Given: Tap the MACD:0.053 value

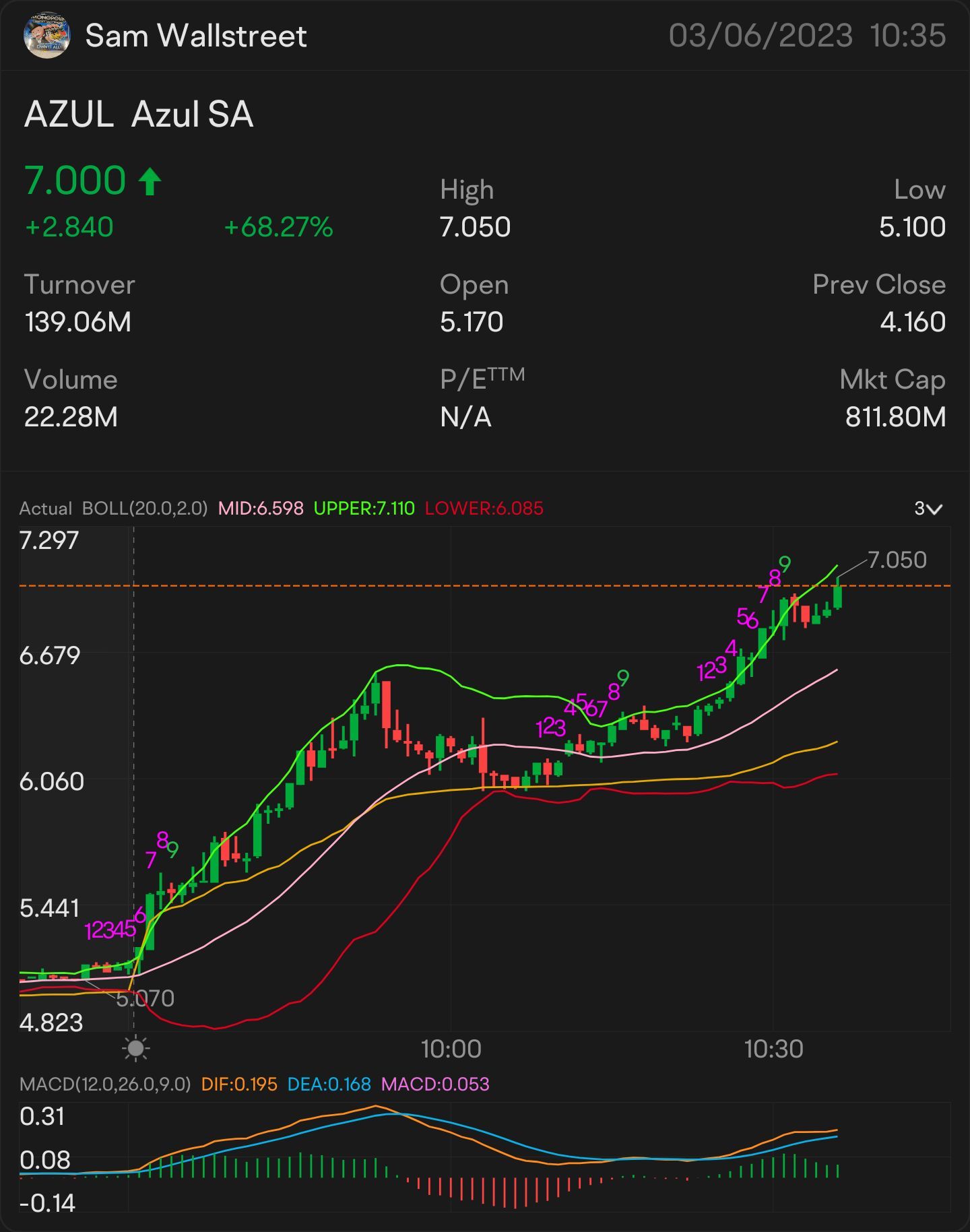Looking at the screenshot, I should click(435, 1084).
